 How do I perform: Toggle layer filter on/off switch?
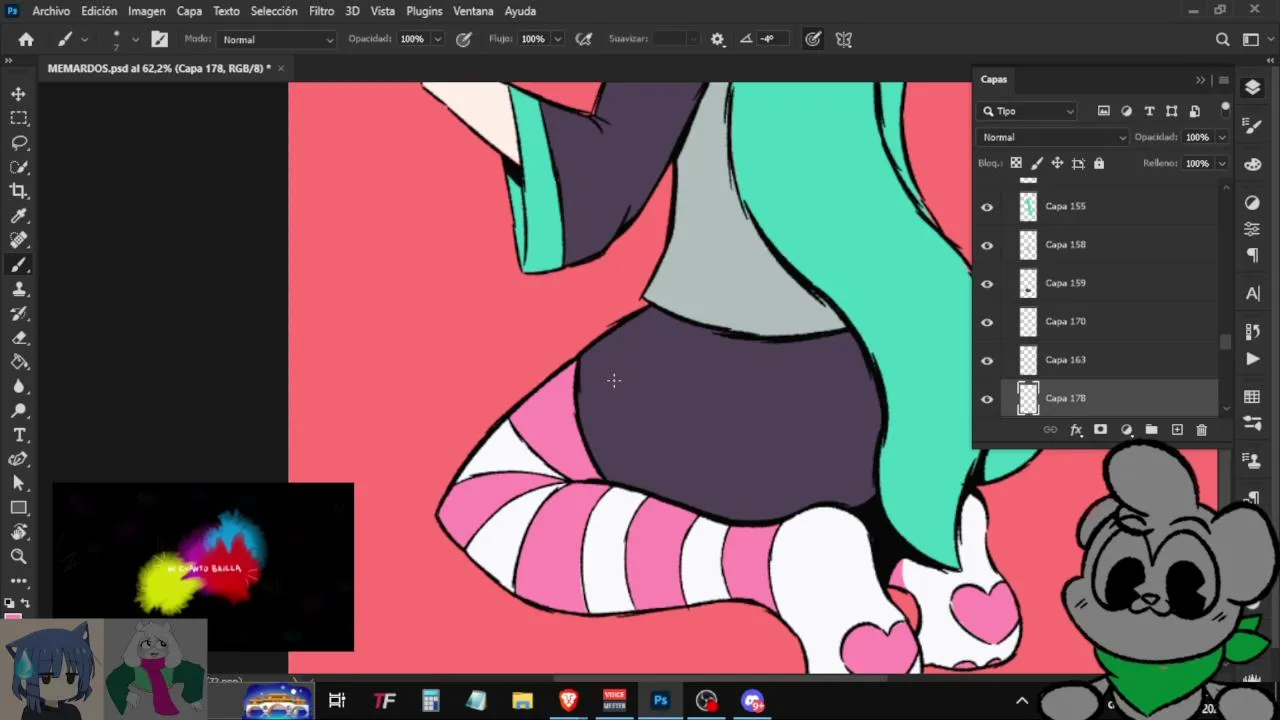click(x=1225, y=109)
